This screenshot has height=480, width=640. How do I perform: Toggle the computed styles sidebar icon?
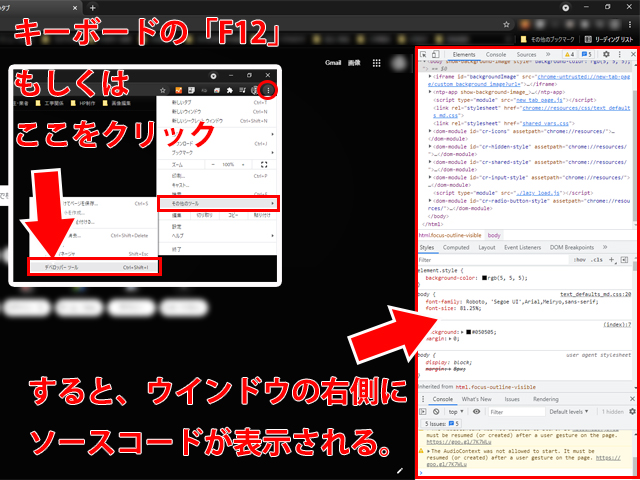[624, 260]
